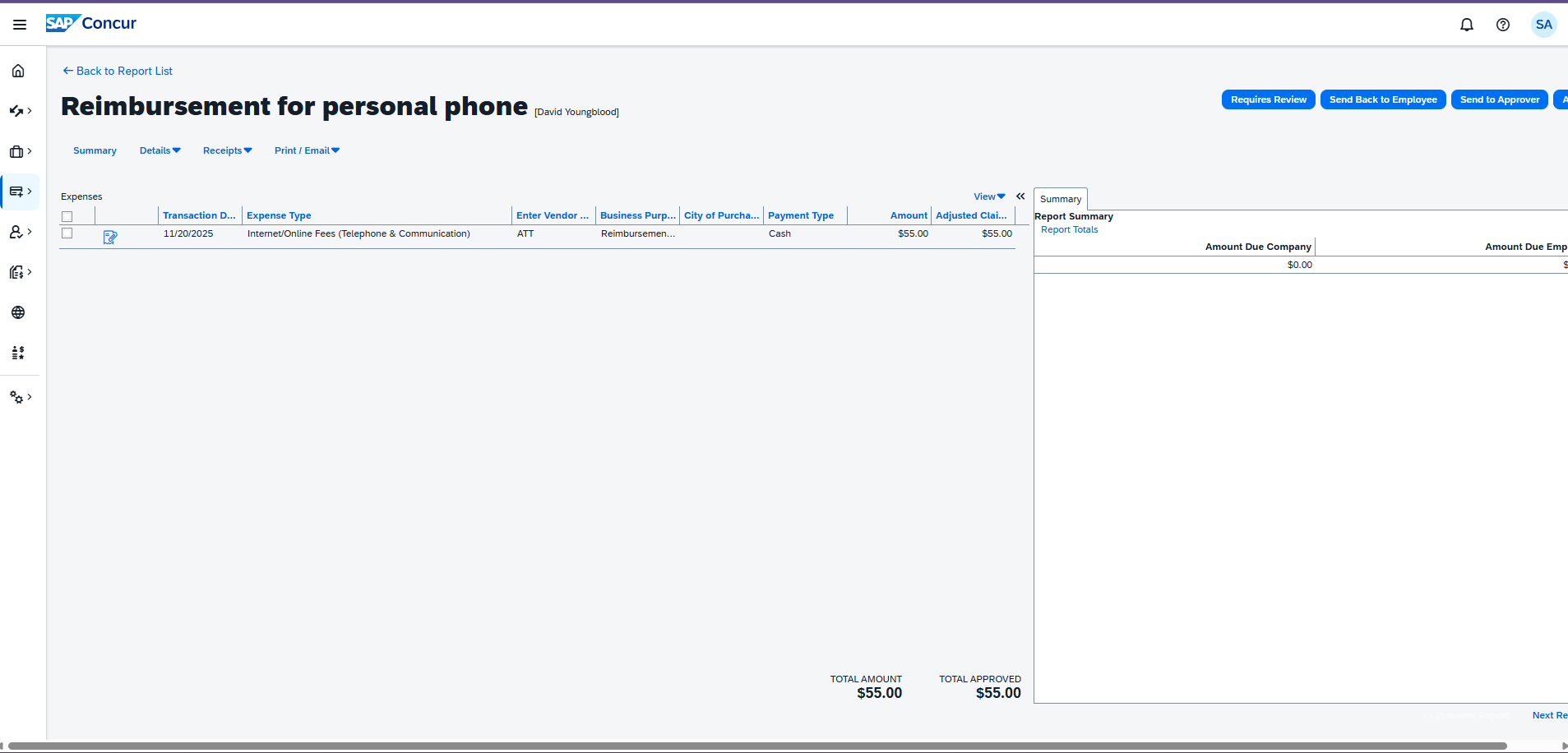This screenshot has height=753, width=1568.
Task: Open the globe sidebar icon
Action: point(18,312)
